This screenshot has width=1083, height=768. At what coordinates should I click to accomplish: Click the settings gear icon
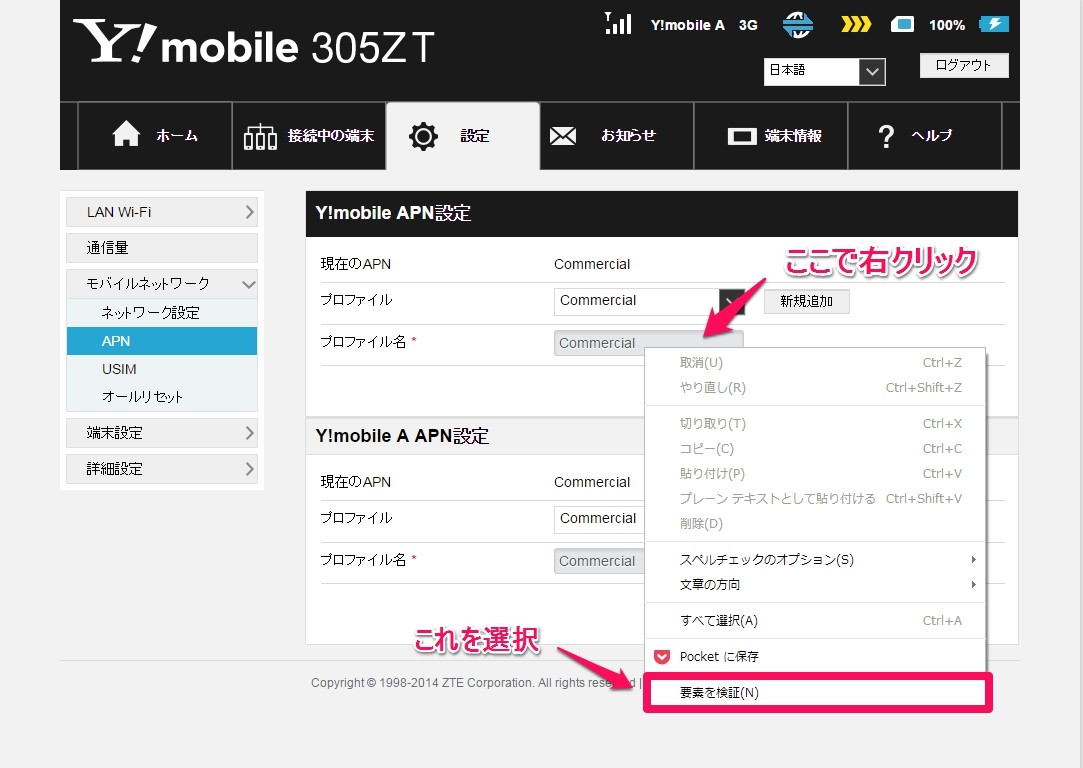click(423, 136)
